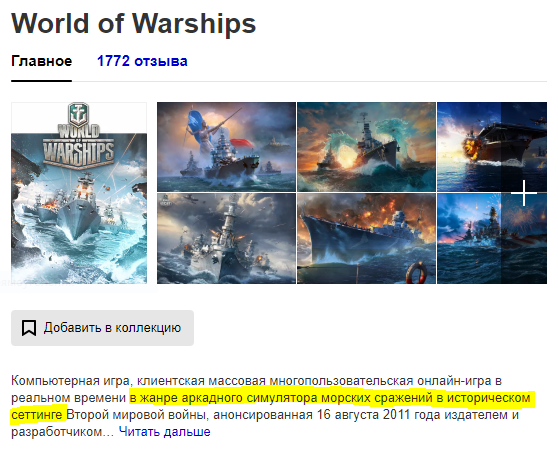Open the thumbnail with the red lifebuoy
The width and height of the screenshot is (558, 450).
click(366, 238)
